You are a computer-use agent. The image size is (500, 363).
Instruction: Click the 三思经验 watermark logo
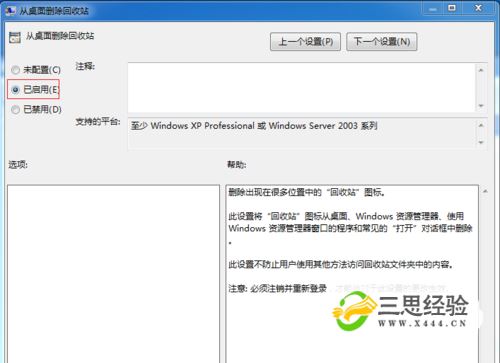401,311
